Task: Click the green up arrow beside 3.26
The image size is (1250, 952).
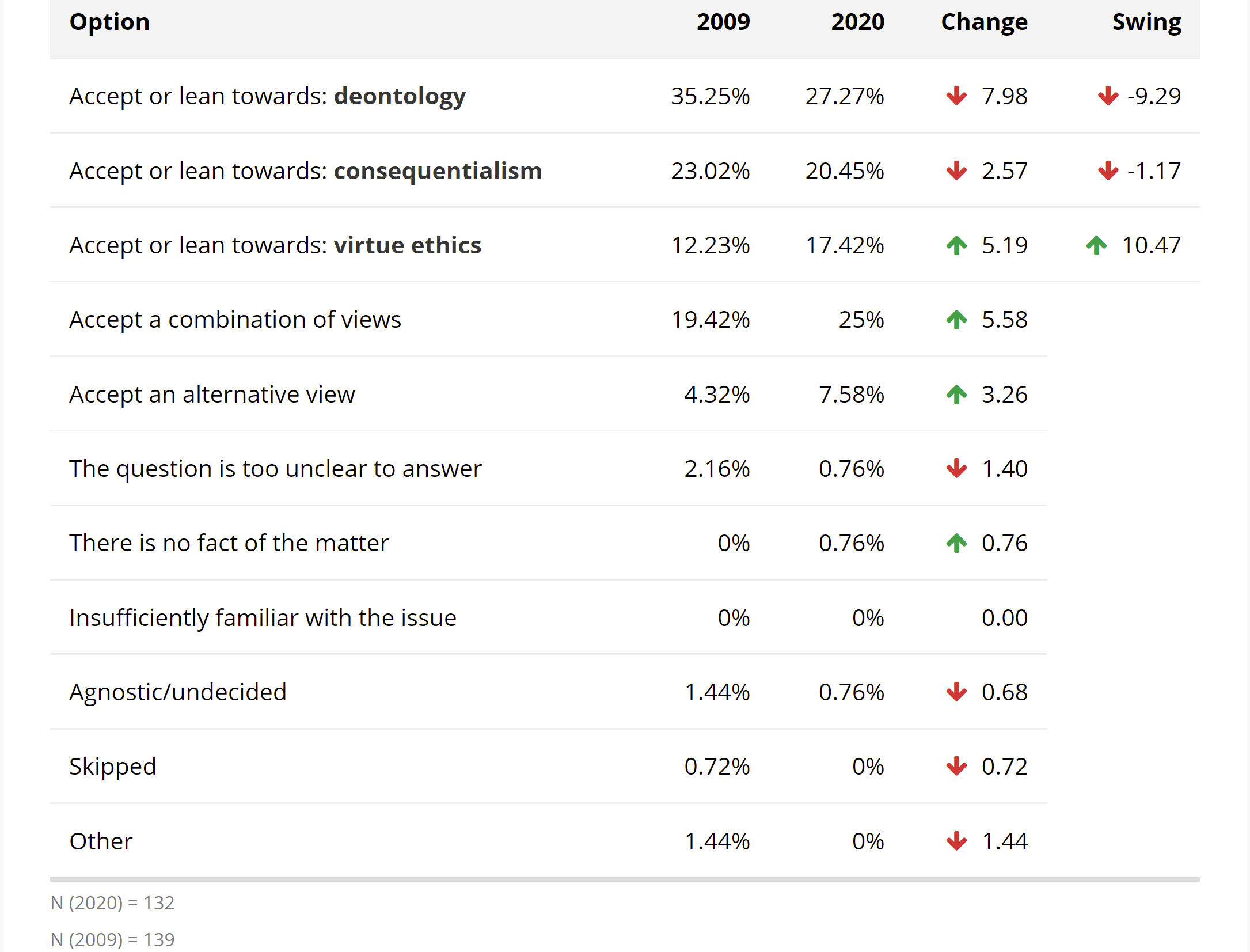Action: click(x=956, y=395)
